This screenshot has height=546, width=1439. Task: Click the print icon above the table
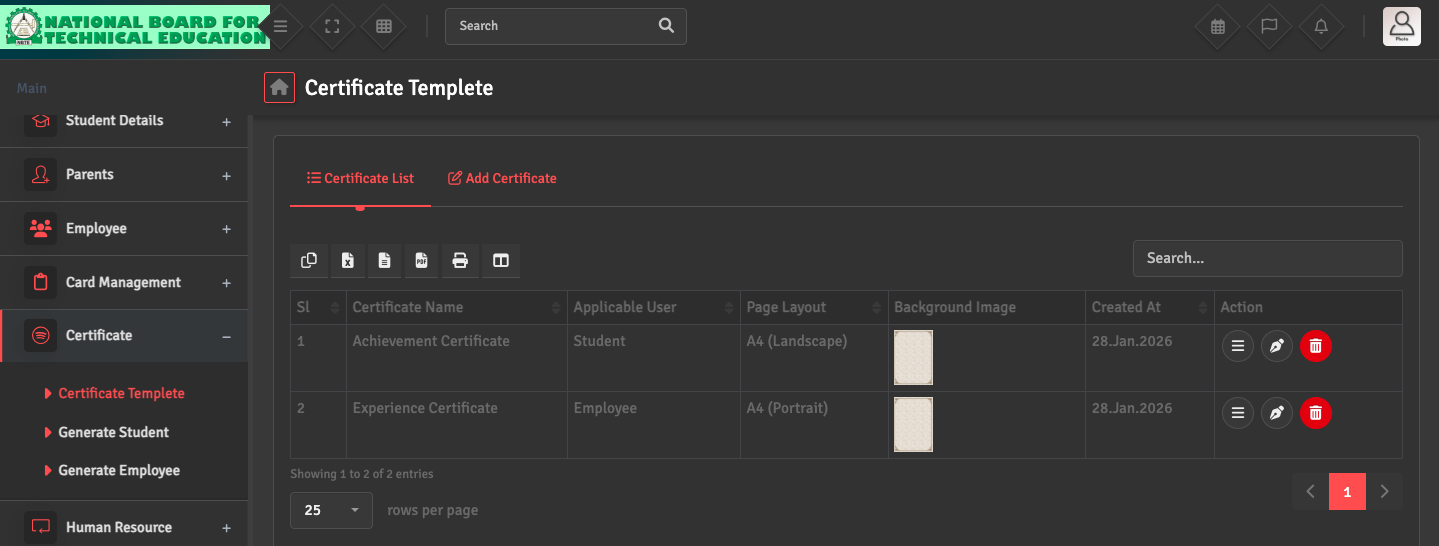pyautogui.click(x=460, y=261)
